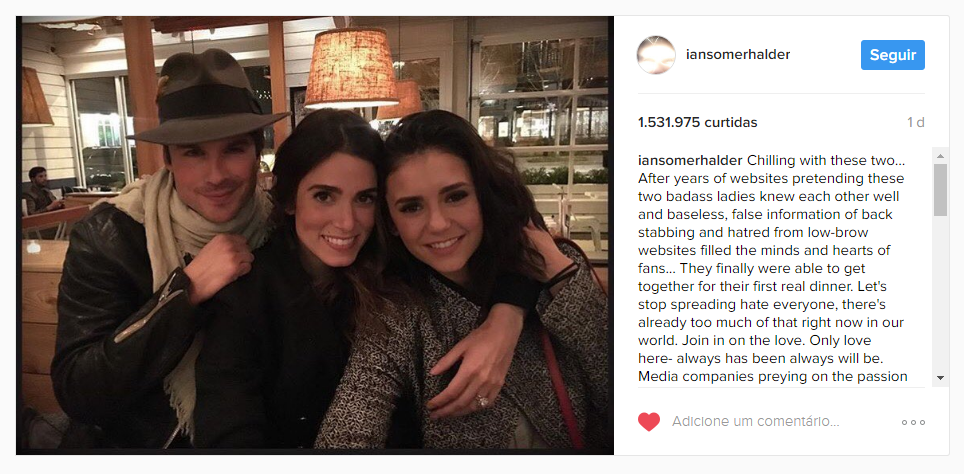Screen dimensions: 964x474
Task: Click the caption scrollbar track below the thumb
Action: coord(940,293)
